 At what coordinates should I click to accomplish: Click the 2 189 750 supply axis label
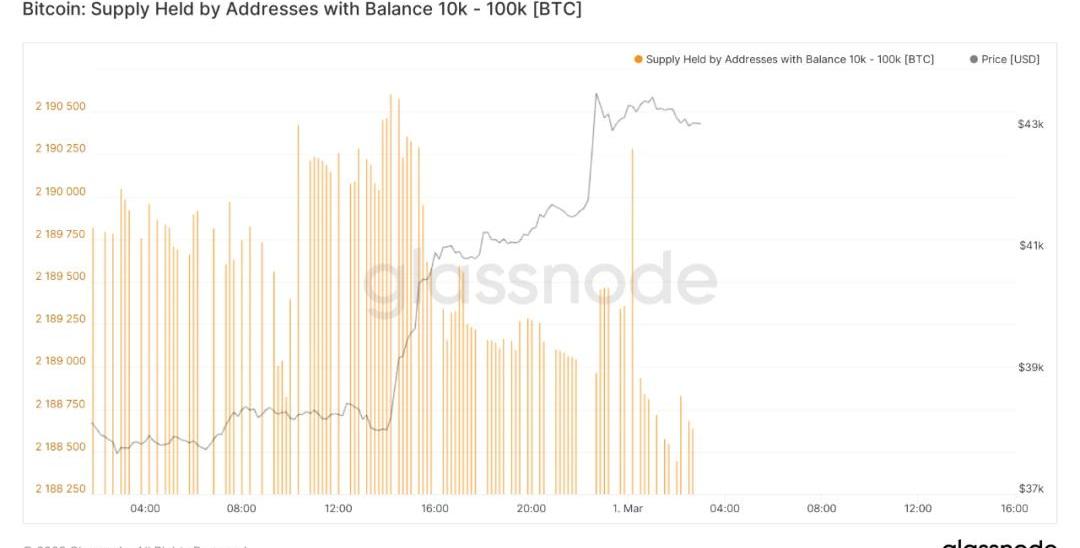click(x=61, y=234)
